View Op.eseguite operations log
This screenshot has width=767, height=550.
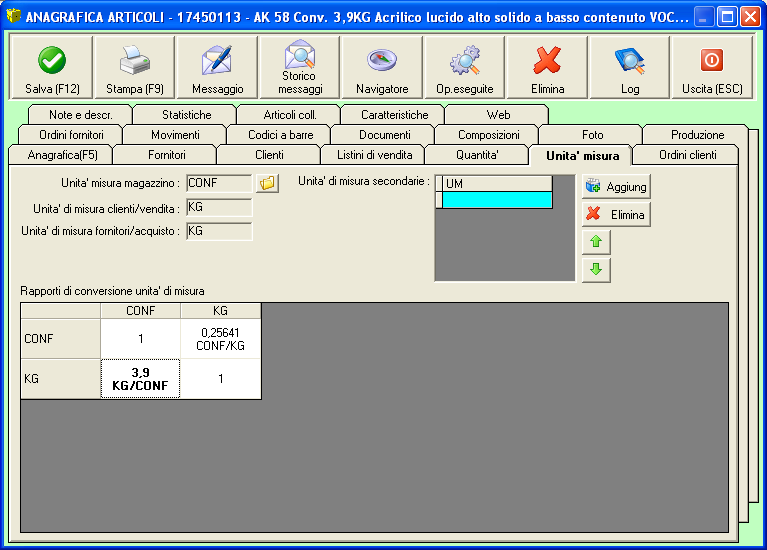tap(465, 68)
